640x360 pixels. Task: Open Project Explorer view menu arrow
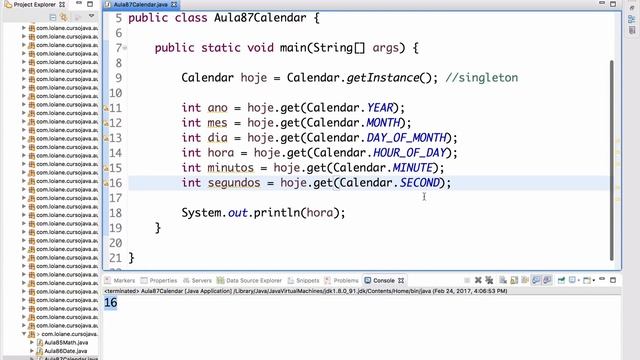(91, 16)
